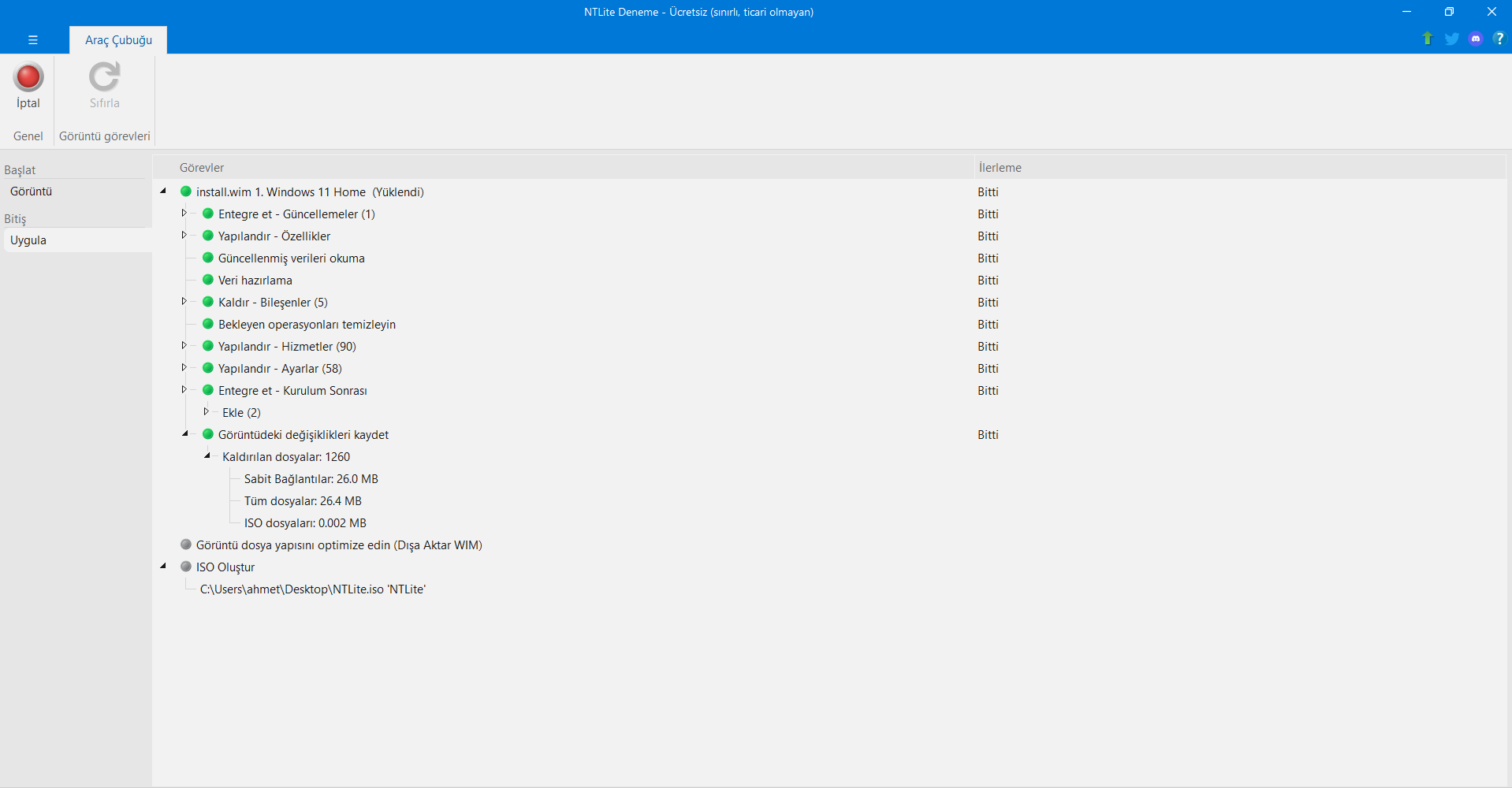Click green dot beside Entegre et - Kurulum Sonrası
This screenshot has height=788, width=1512.
pos(208,390)
